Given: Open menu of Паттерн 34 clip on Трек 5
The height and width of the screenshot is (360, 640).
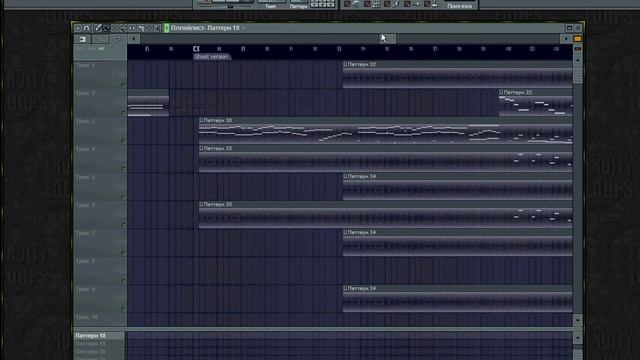Looking at the screenshot, I should 345,176.
